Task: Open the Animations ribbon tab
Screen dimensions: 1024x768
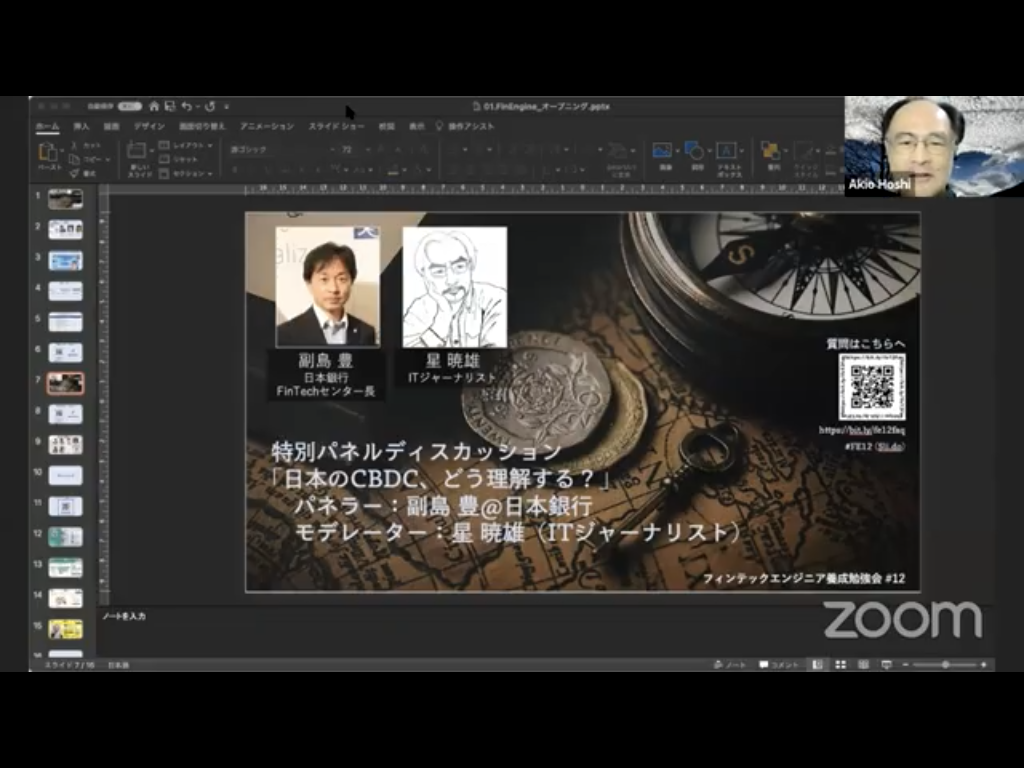Action: 266,126
